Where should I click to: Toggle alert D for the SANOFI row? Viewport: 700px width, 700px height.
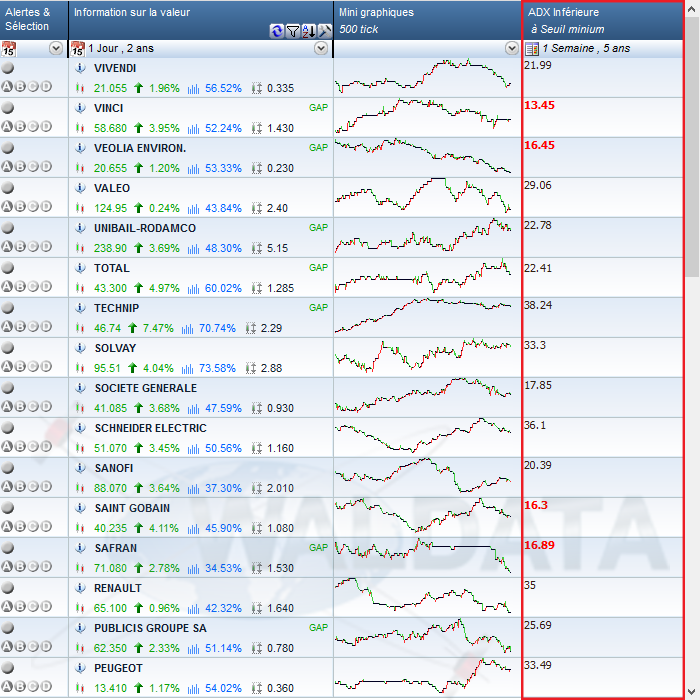tap(46, 486)
